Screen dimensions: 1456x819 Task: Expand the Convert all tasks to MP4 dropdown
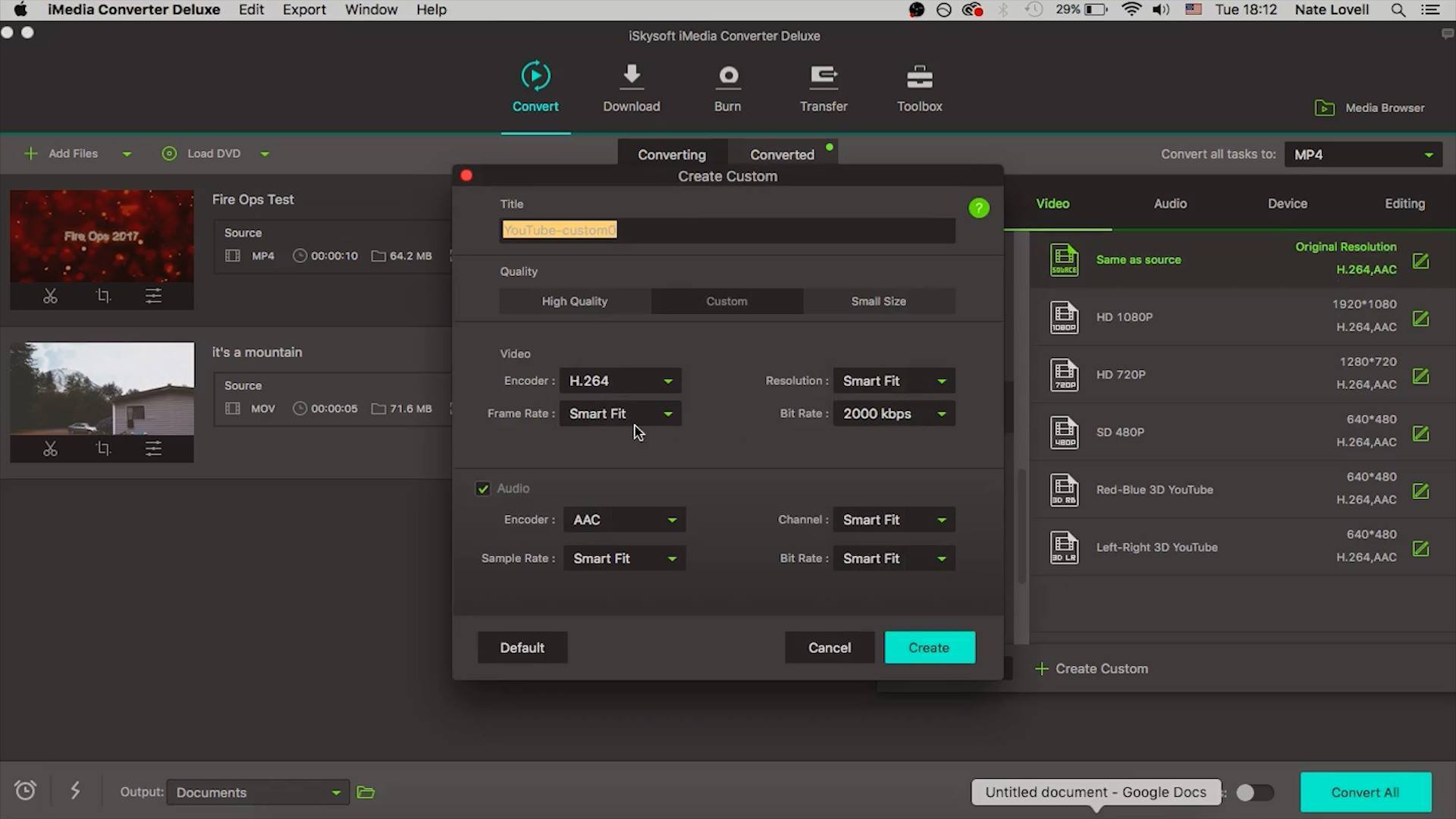(1363, 154)
